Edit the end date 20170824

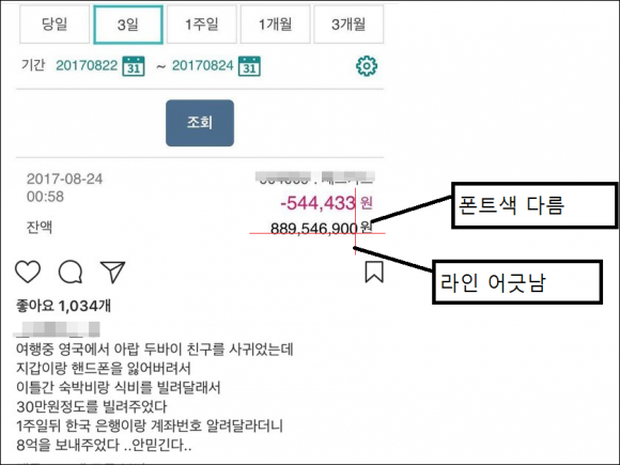tap(202, 66)
